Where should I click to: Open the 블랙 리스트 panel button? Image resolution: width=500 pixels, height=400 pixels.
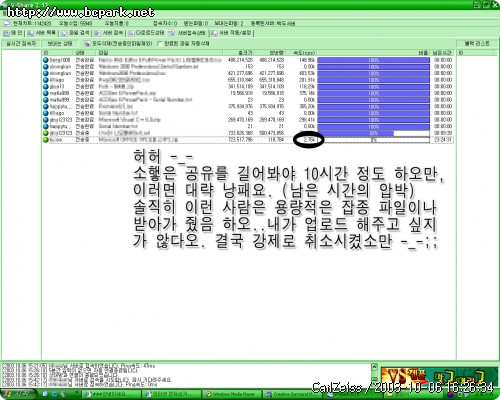pos(477,43)
